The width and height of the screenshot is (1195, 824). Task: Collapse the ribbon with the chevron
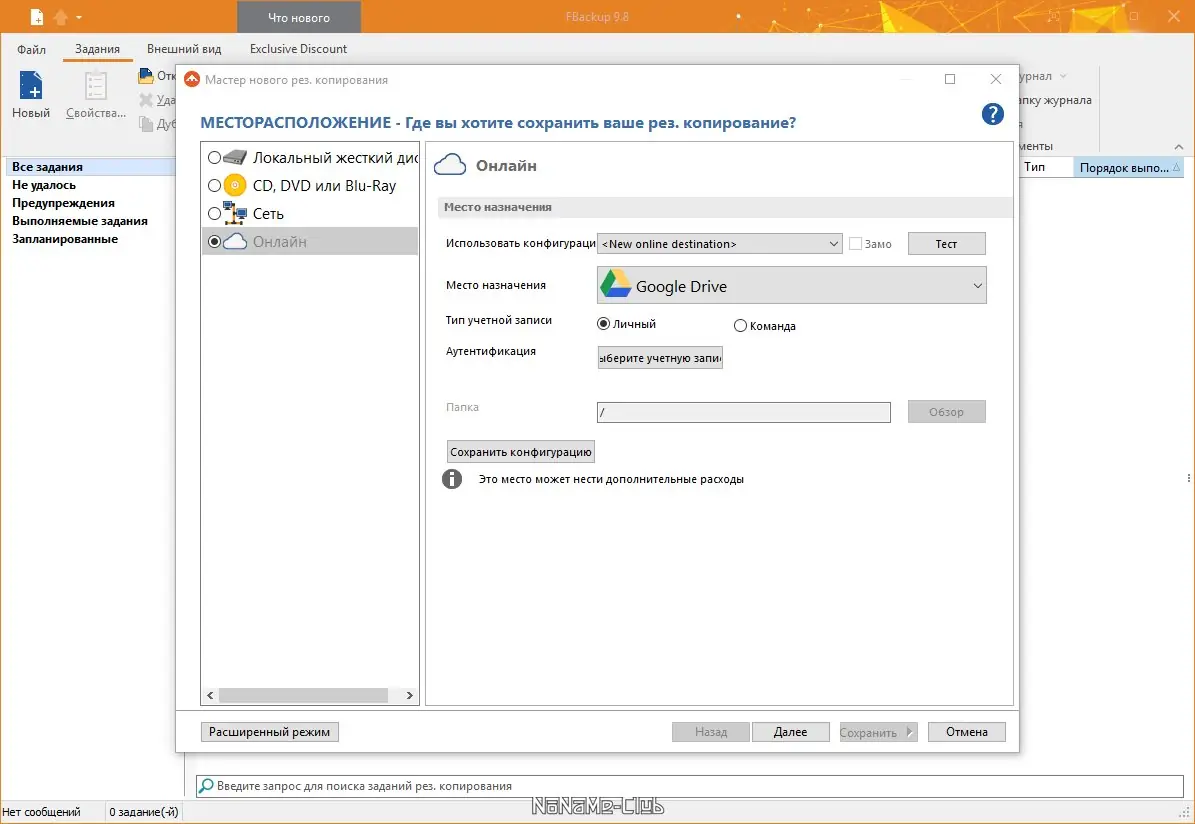(1179, 146)
